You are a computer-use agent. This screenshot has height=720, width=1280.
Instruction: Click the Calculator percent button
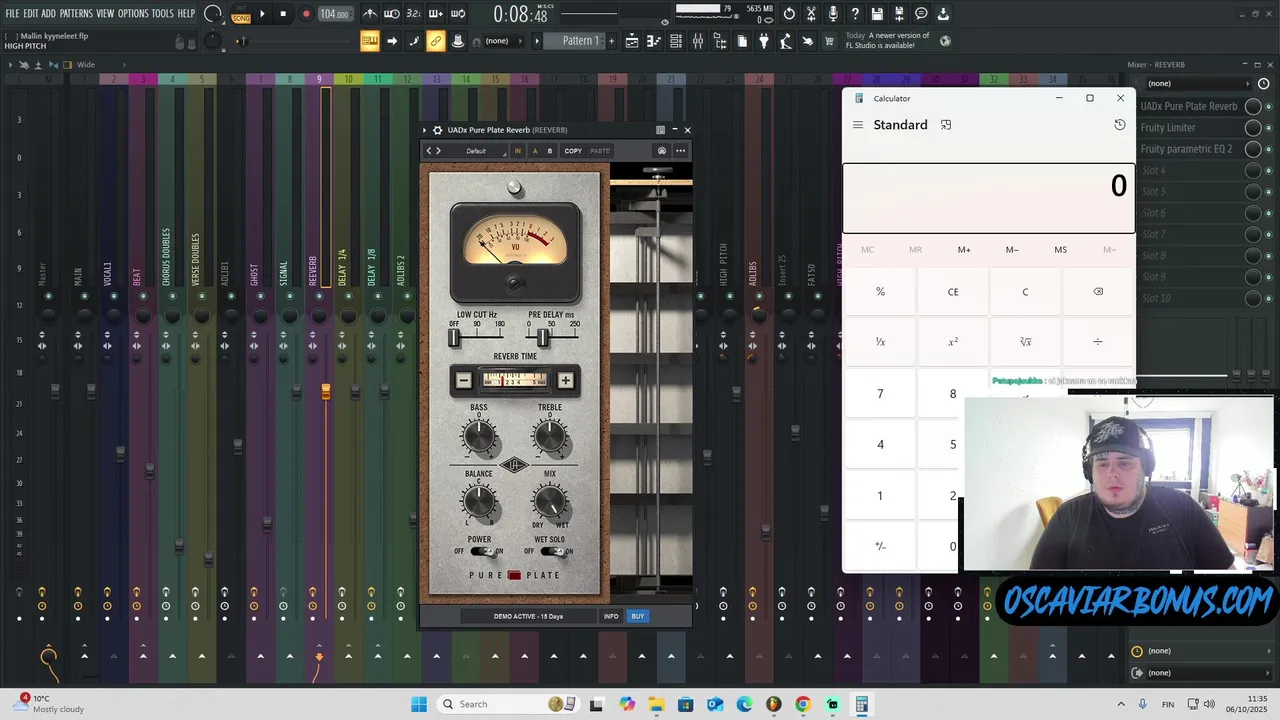tap(880, 292)
